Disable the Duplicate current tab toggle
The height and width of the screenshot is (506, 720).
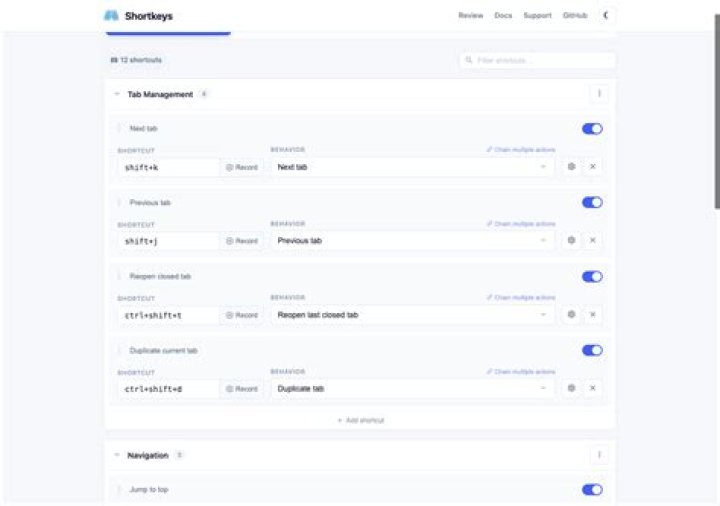[592, 350]
